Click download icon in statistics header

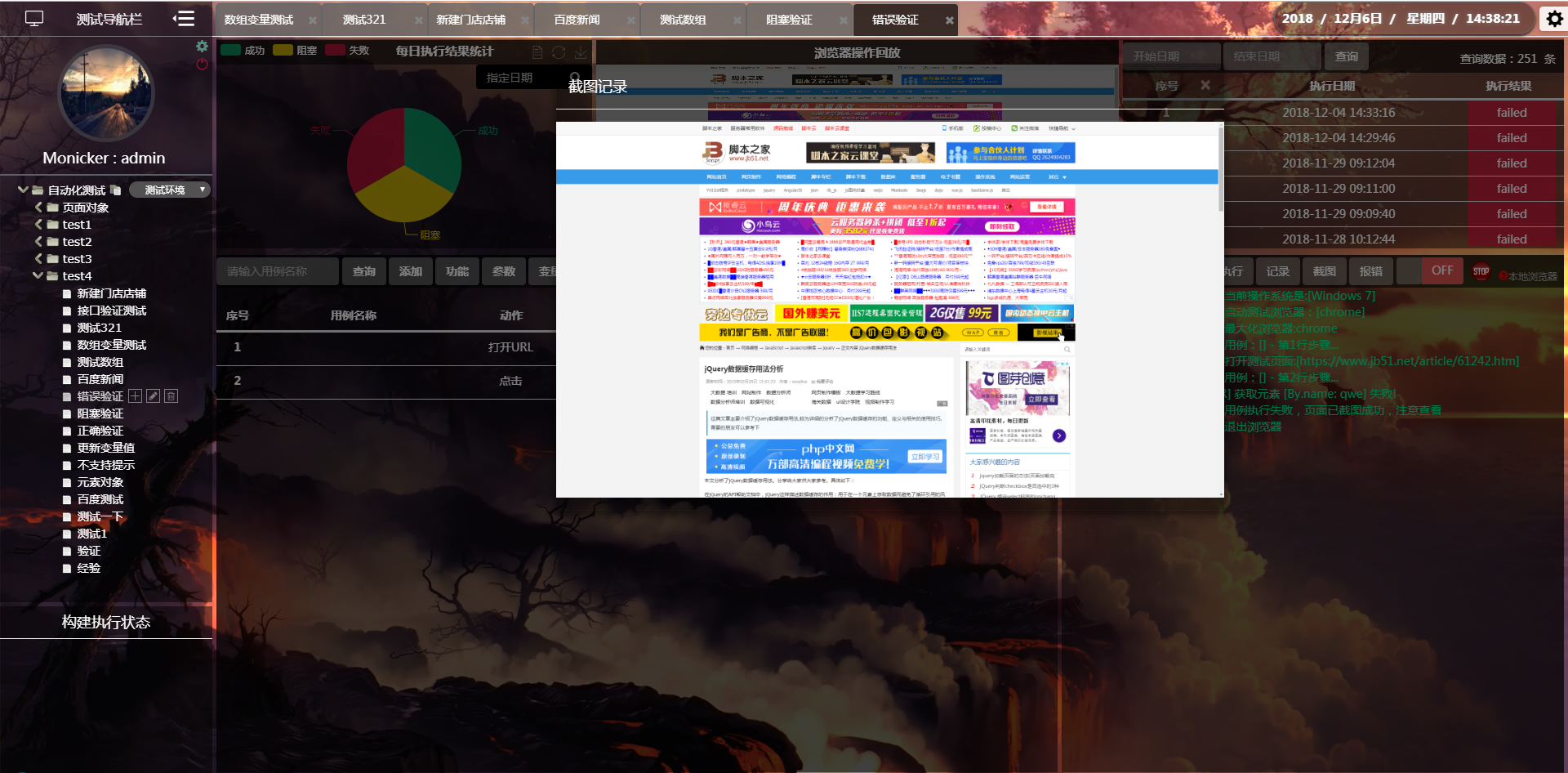[x=581, y=52]
